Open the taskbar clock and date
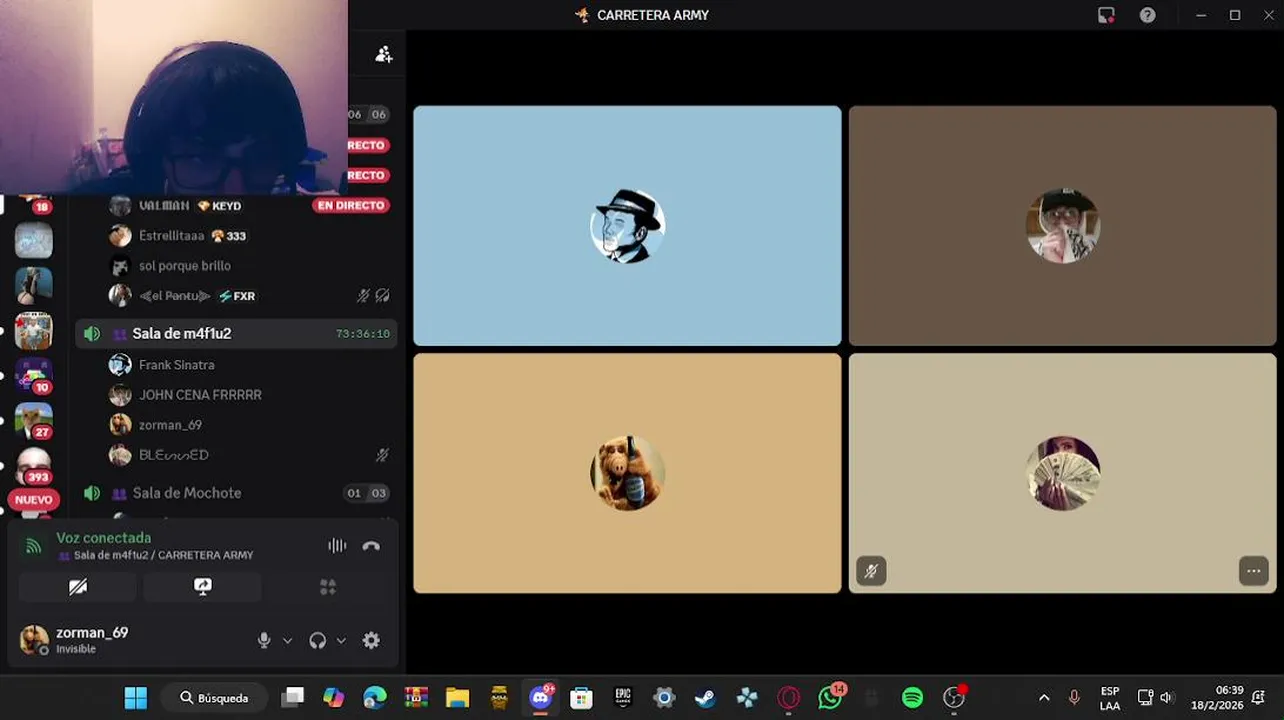Viewport: 1284px width, 720px height. point(1217,698)
